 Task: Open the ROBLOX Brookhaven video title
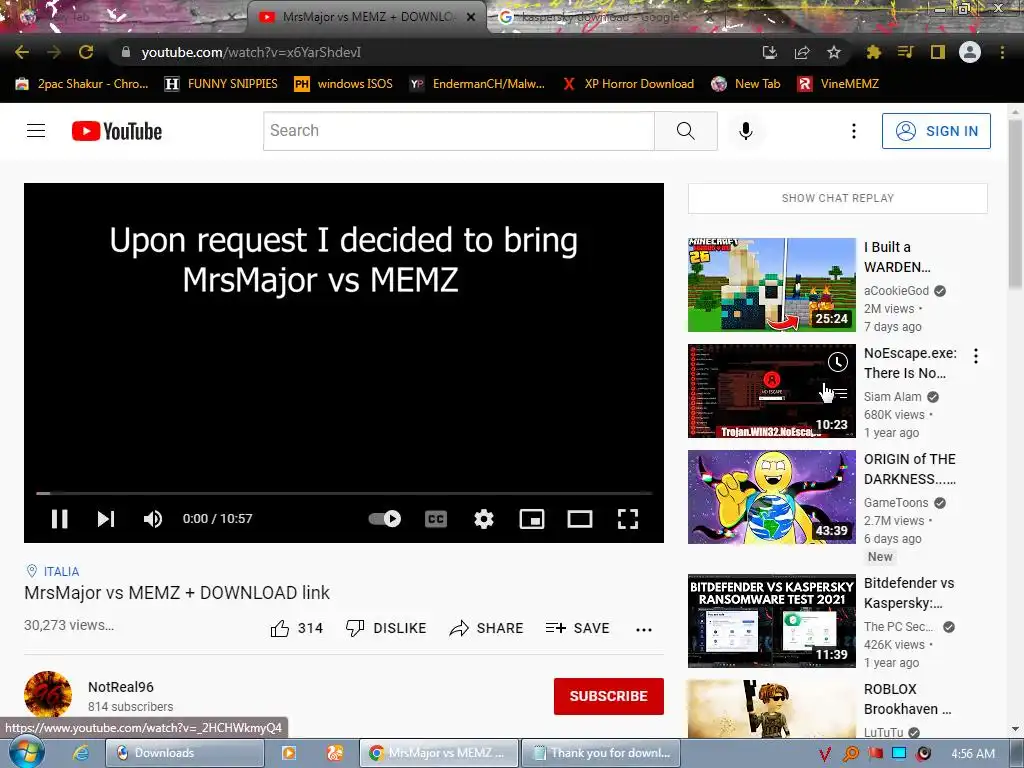(x=908, y=699)
